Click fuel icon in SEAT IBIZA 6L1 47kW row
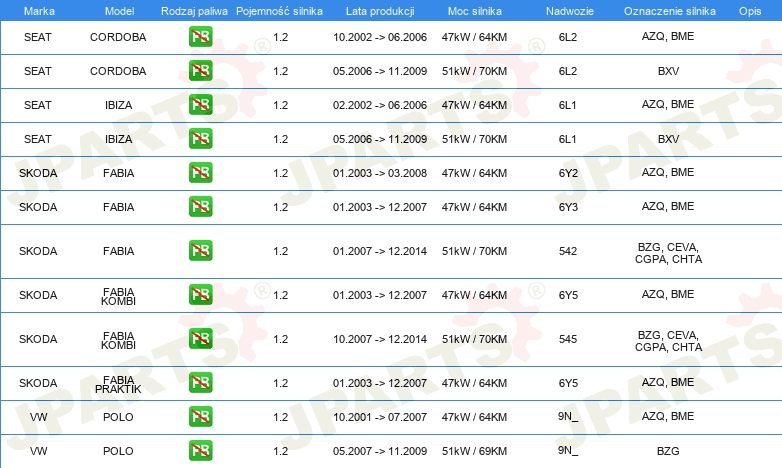Screen dimensions: 782x468 [x=200, y=105]
